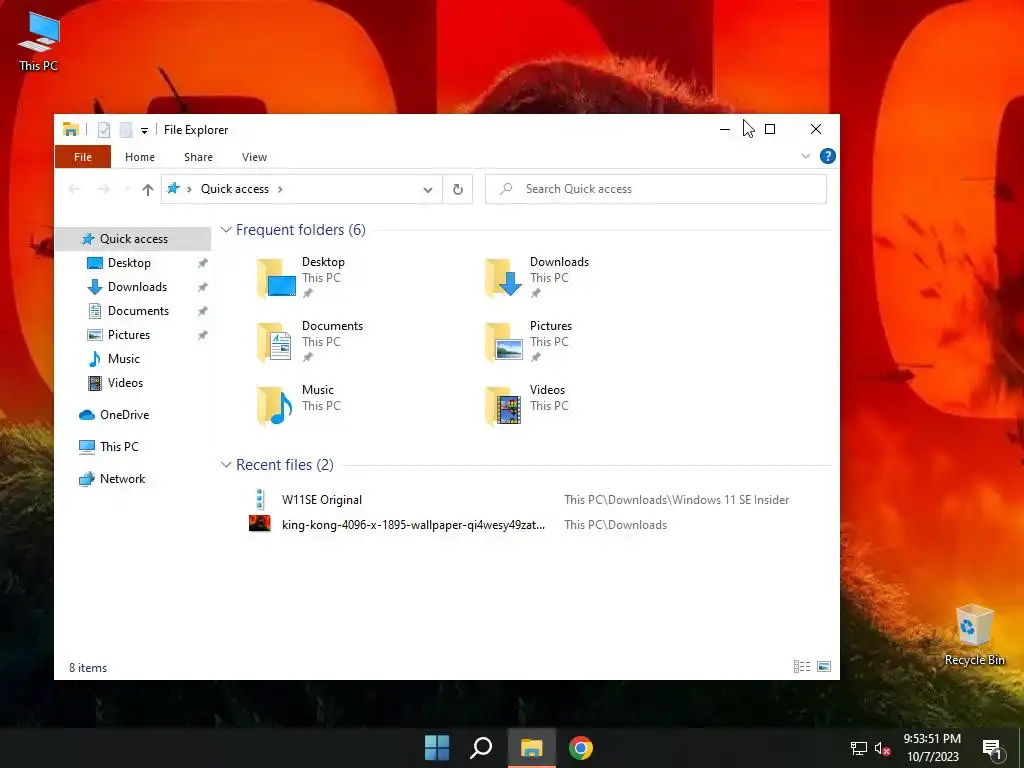Image resolution: width=1024 pixels, height=768 pixels.
Task: Click the forward navigation arrow
Action: 103,189
